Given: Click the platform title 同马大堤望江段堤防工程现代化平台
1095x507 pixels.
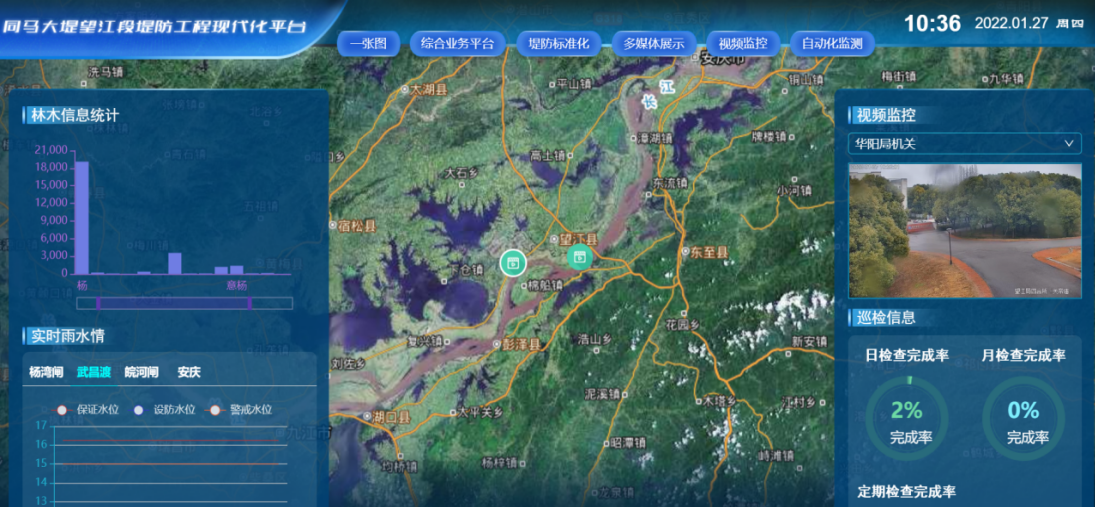Looking at the screenshot, I should [154, 27].
